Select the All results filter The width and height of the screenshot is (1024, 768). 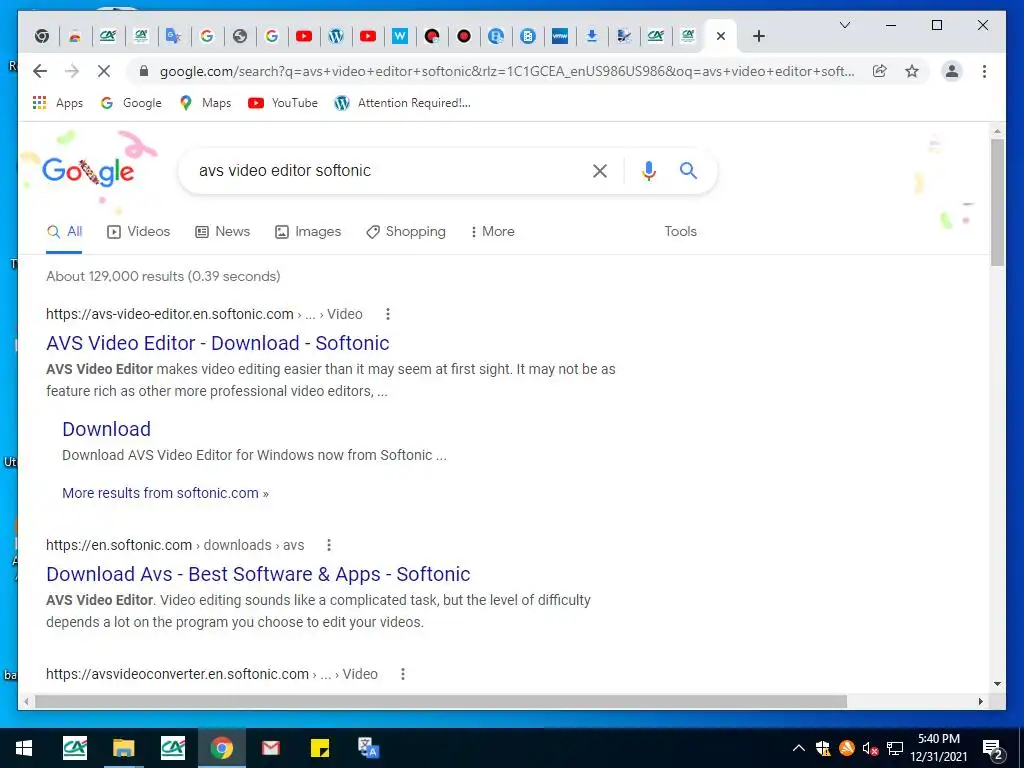64,232
